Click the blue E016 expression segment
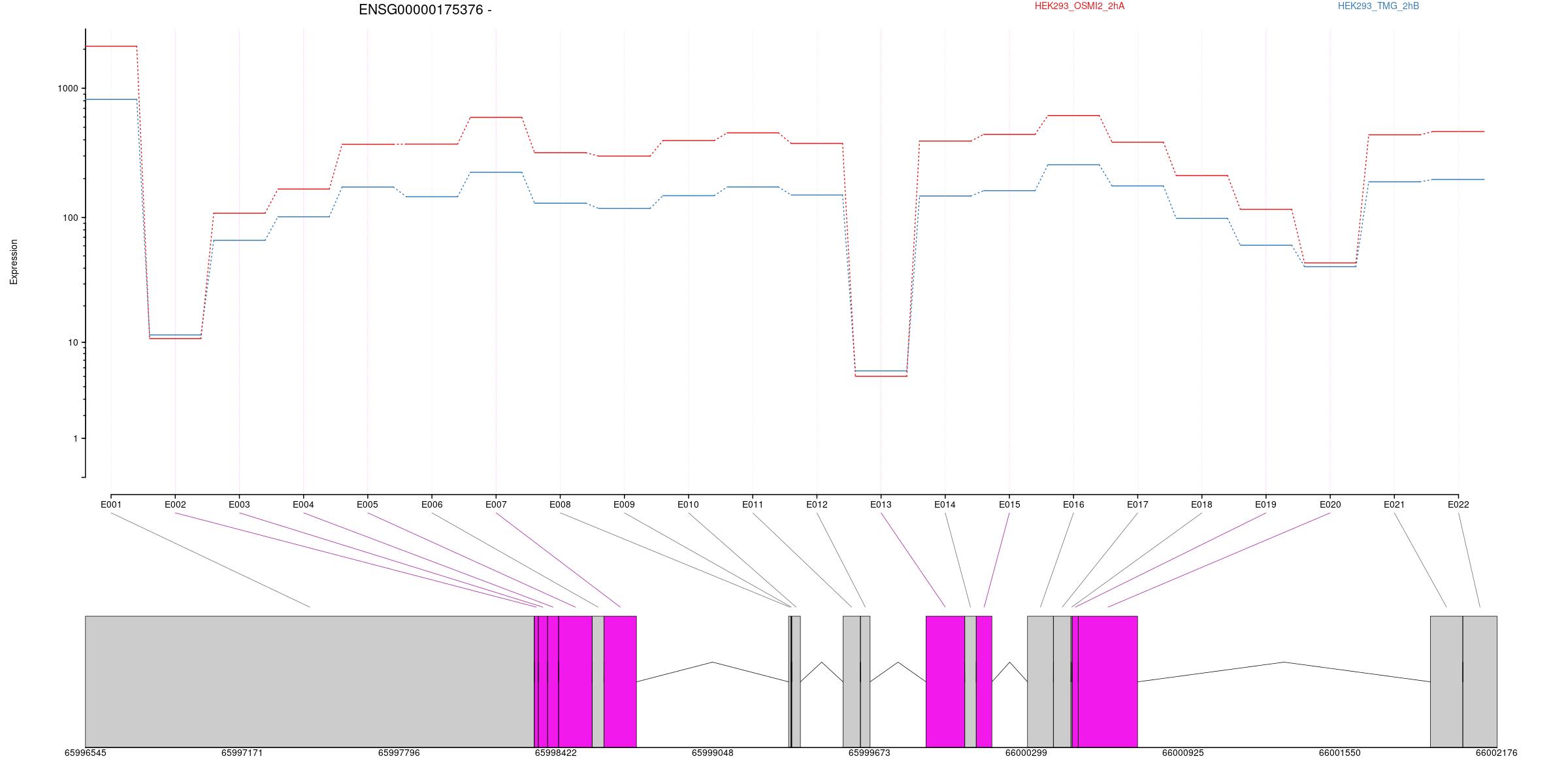1568x784 pixels. [1073, 165]
